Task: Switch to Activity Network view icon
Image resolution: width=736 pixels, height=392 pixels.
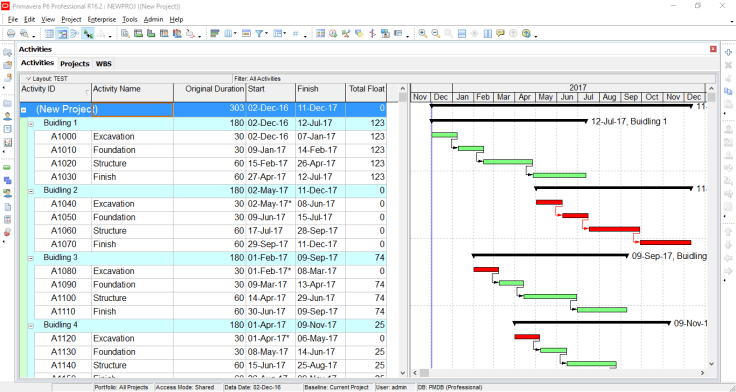Action: coord(75,33)
